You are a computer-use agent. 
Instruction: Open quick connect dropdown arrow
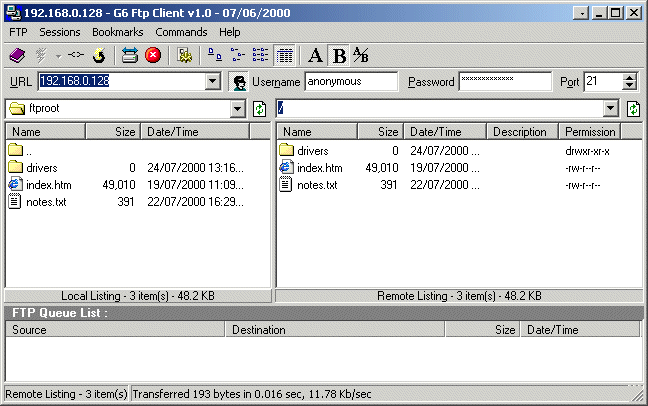click(58, 55)
